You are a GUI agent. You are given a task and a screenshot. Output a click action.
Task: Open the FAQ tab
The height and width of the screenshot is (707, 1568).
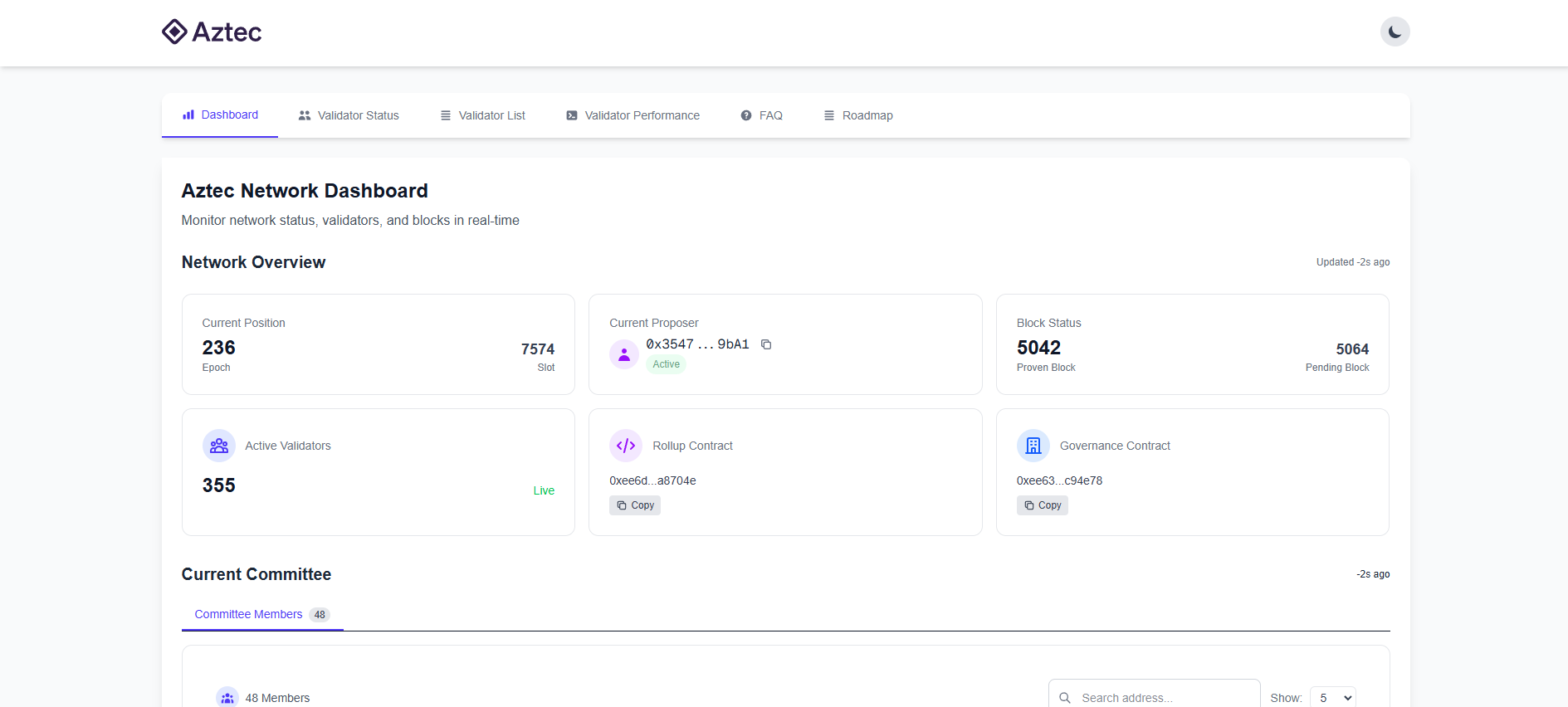(x=761, y=115)
